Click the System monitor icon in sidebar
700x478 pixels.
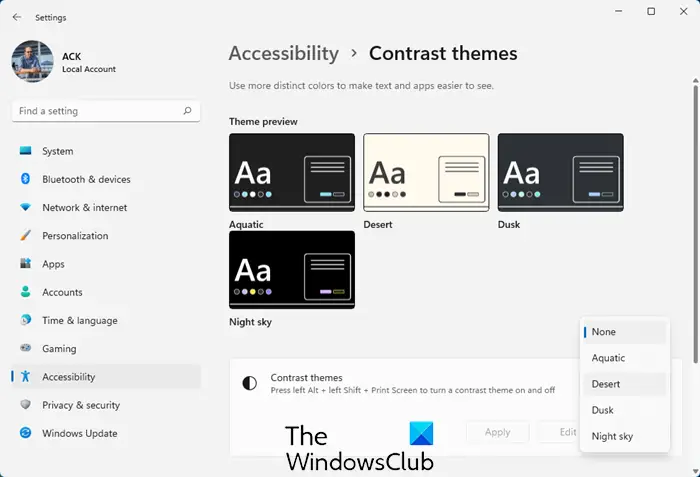coord(25,151)
